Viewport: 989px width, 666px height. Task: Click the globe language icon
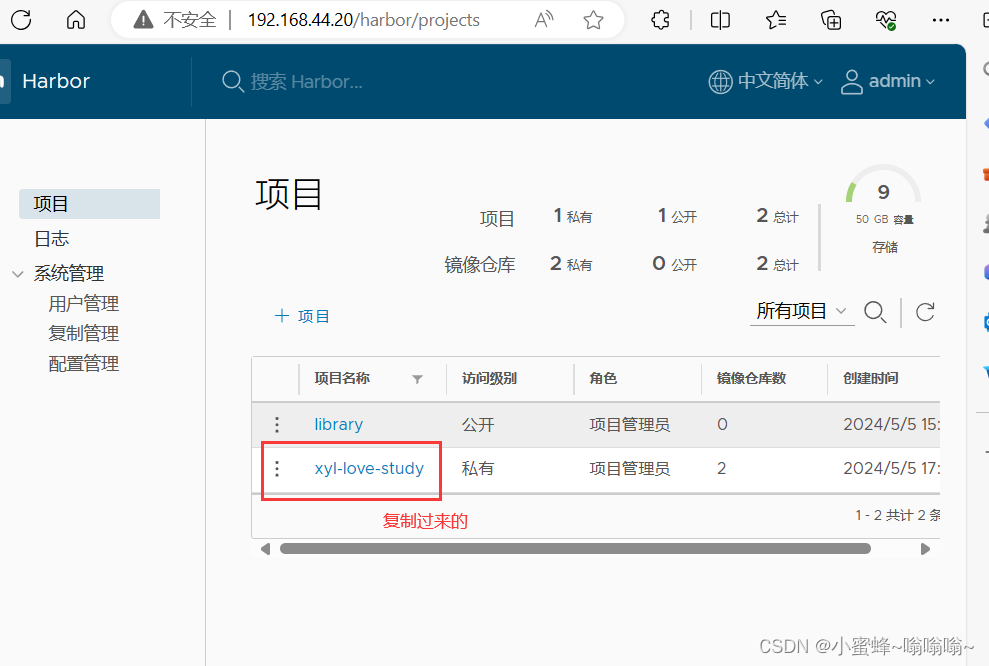[720, 81]
